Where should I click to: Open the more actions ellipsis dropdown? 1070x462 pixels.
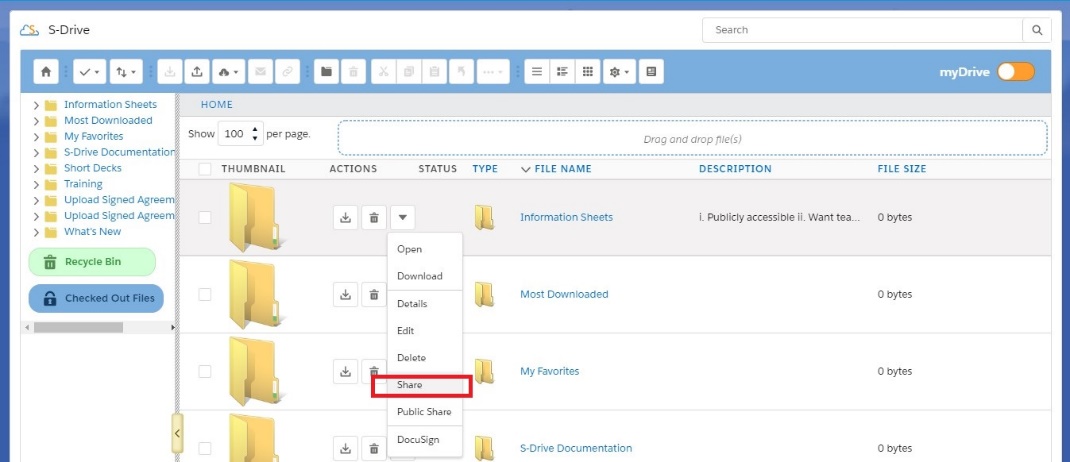[493, 72]
